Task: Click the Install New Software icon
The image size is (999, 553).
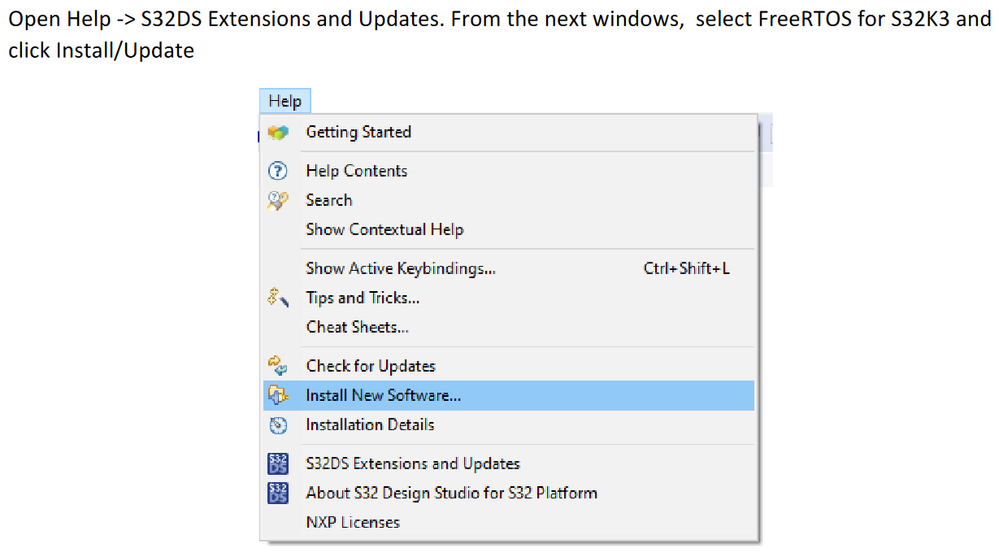Action: 278,396
